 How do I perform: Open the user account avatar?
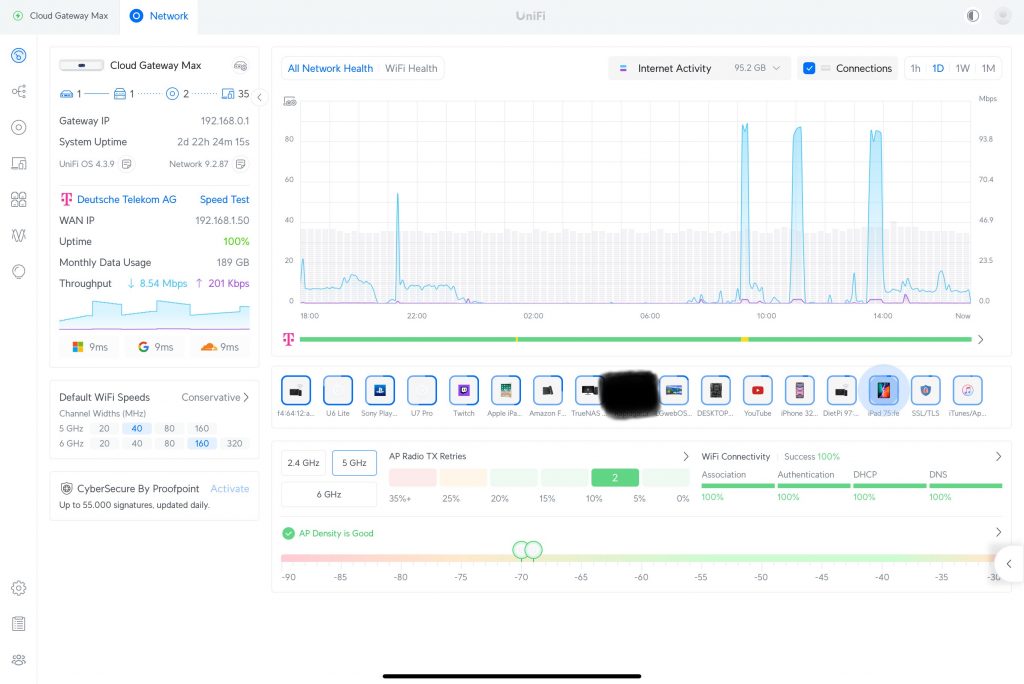1002,16
